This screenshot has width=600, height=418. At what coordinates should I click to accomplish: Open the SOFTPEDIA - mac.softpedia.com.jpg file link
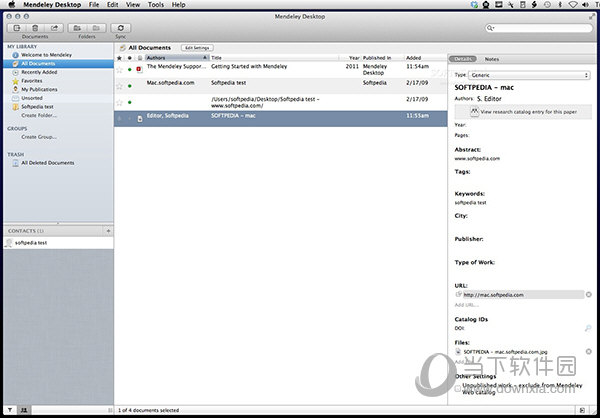coord(505,351)
